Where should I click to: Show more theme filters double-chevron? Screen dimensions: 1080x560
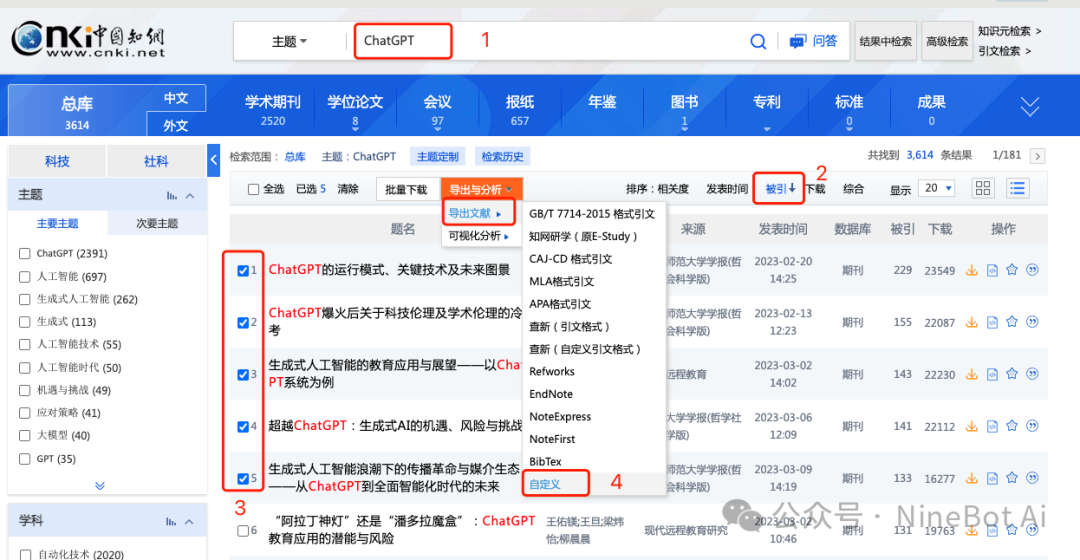click(x=100, y=486)
